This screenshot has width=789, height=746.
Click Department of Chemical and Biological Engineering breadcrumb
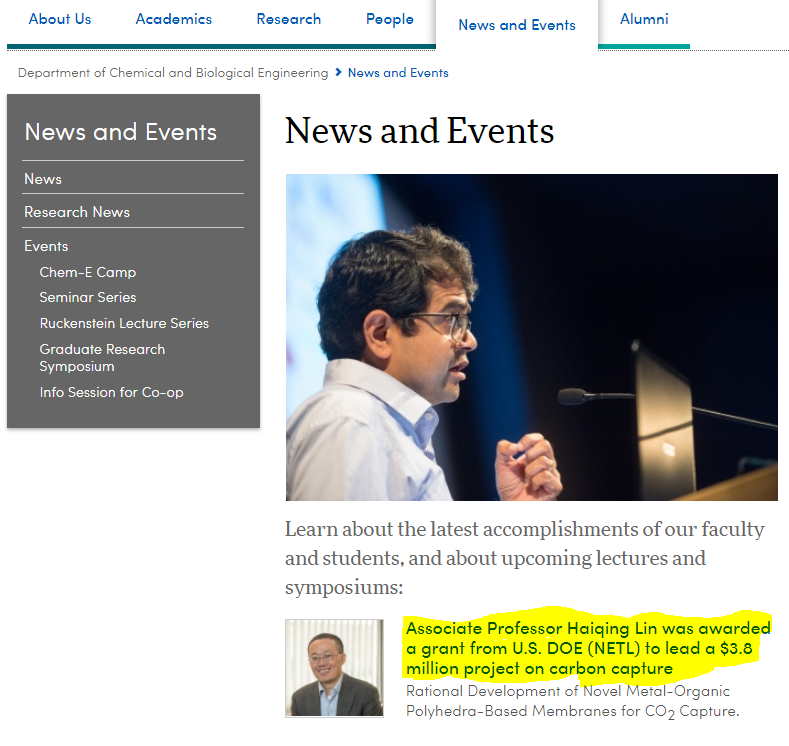pyautogui.click(x=173, y=73)
